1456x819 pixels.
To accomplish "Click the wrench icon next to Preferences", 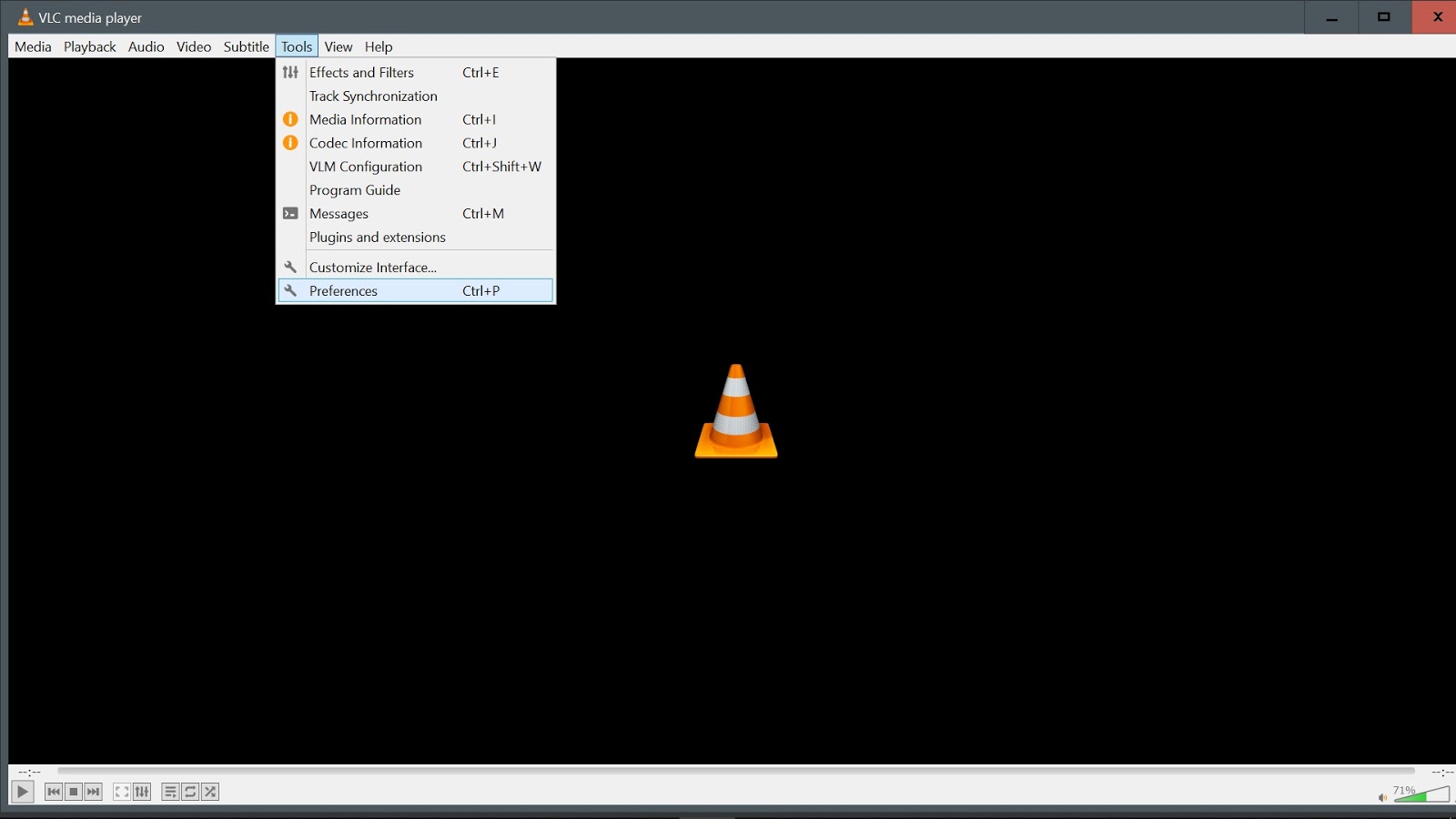I will (290, 290).
